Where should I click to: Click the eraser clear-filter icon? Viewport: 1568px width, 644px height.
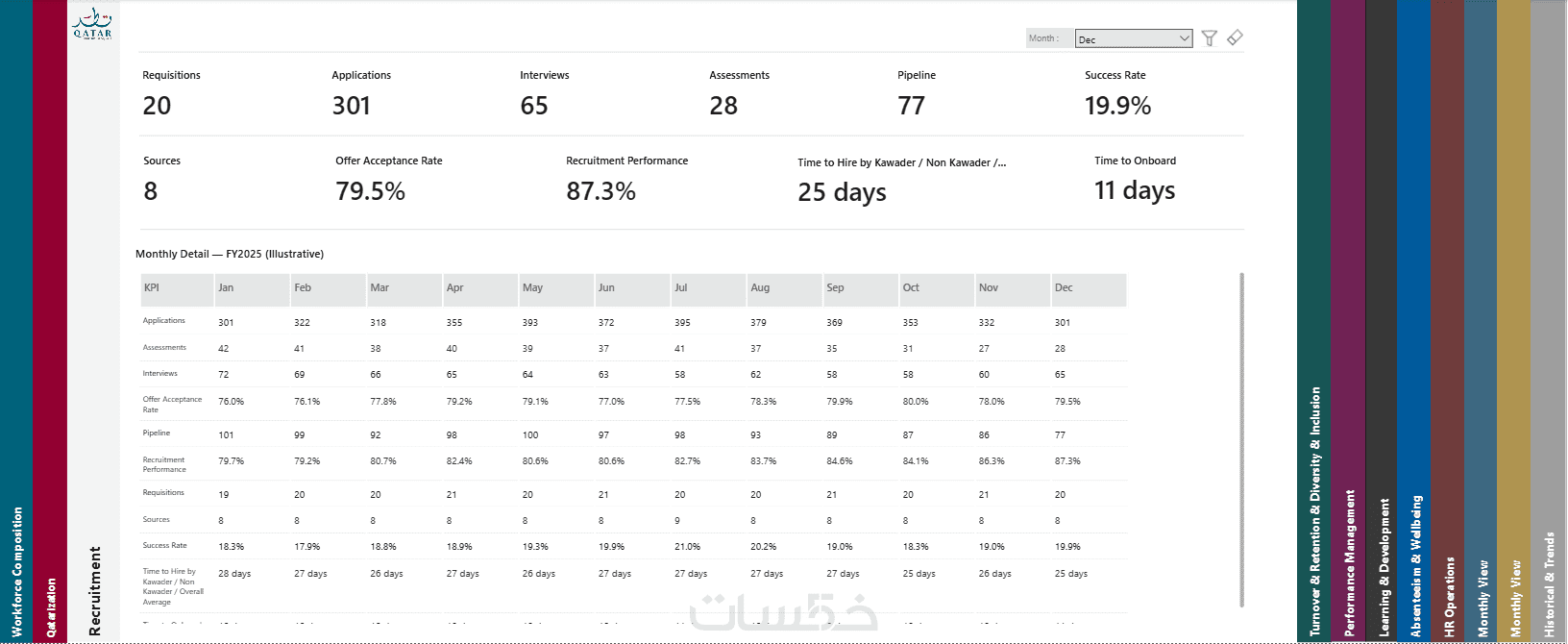tap(1235, 38)
